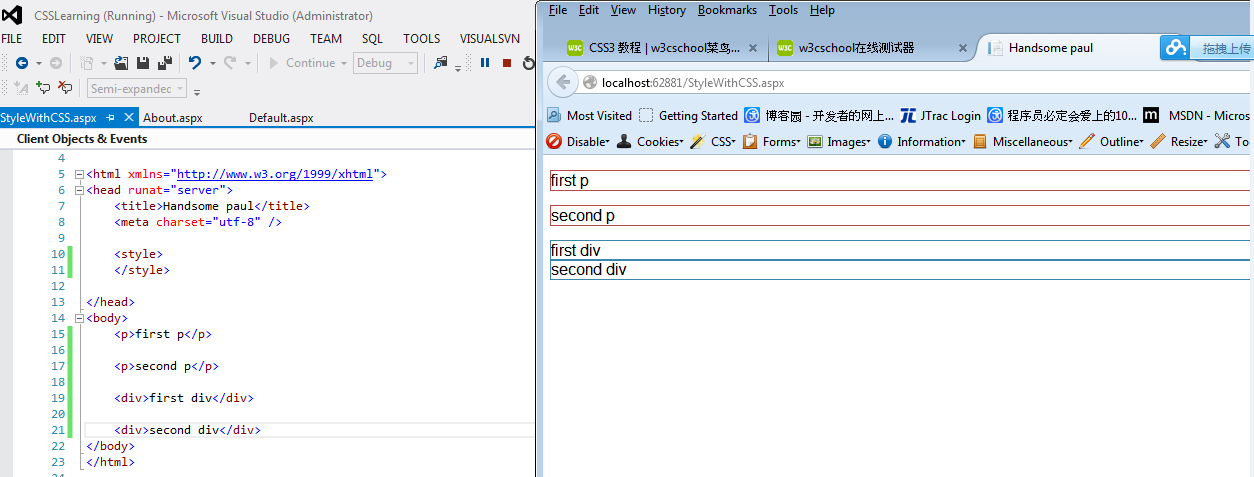The width and height of the screenshot is (1254, 477).
Task: Open the MSDN bookmark
Action: tap(1197, 115)
